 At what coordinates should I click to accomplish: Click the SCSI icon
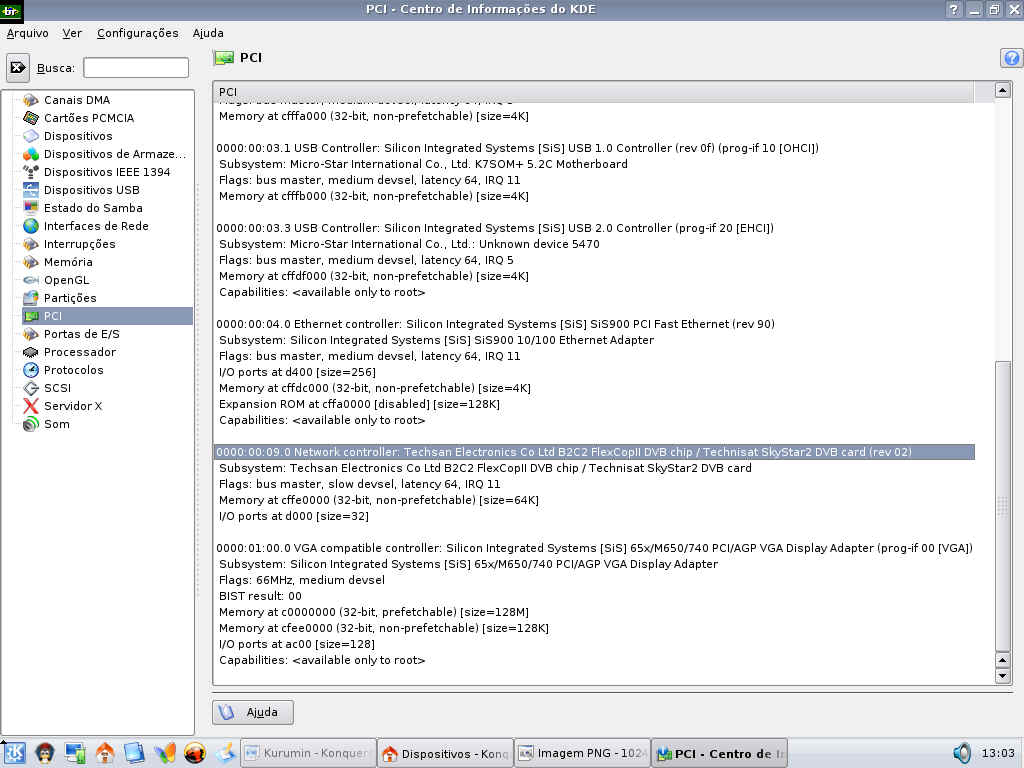pyautogui.click(x=31, y=388)
